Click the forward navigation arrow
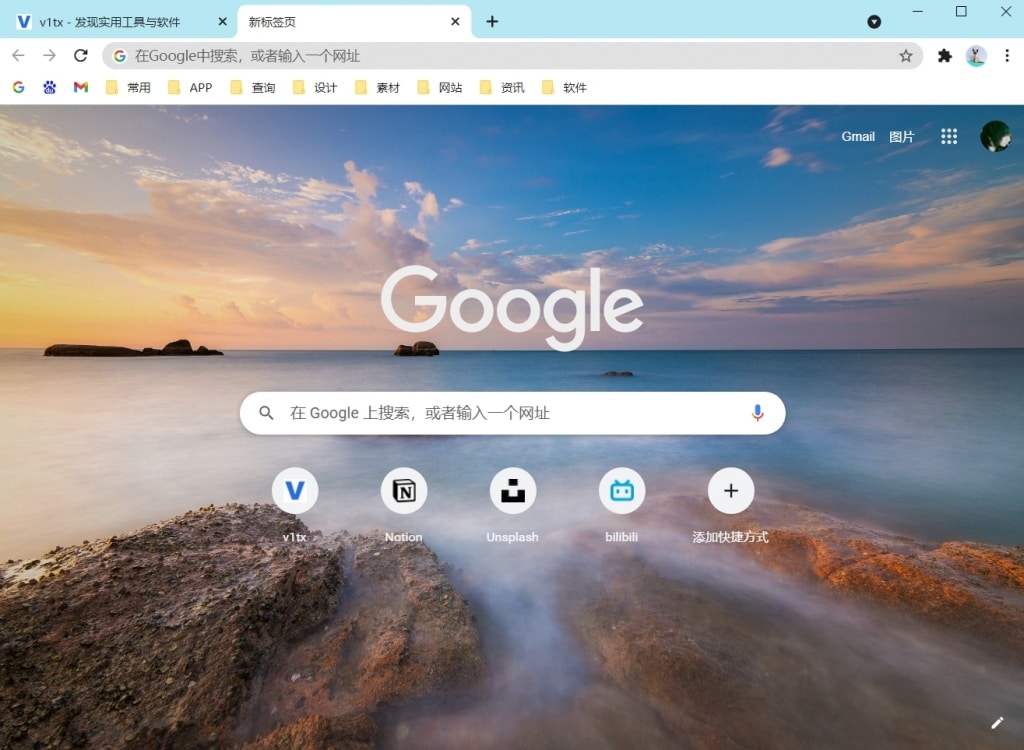This screenshot has height=750, width=1024. click(x=50, y=56)
